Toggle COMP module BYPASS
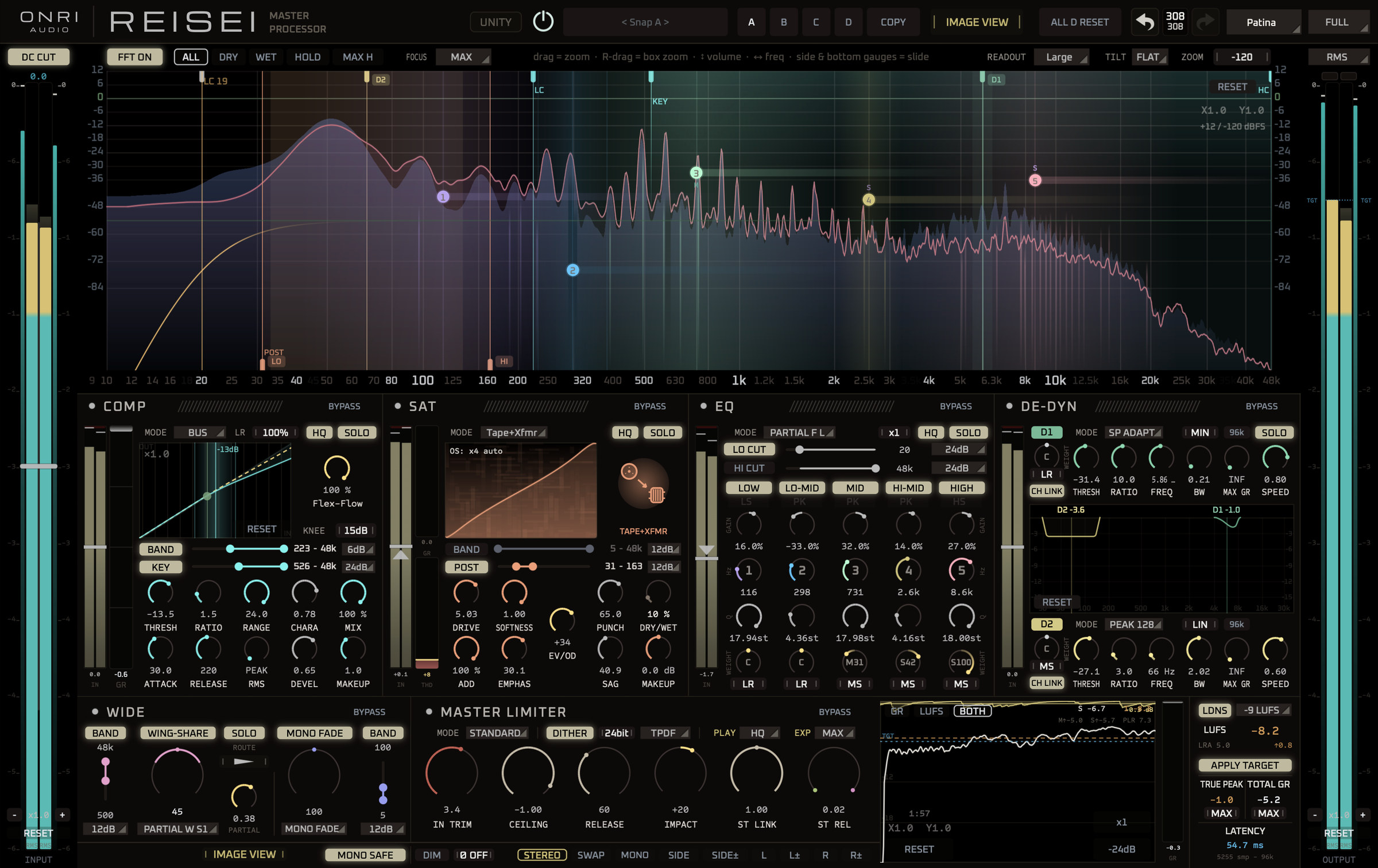The width and height of the screenshot is (1378, 868). pos(344,406)
